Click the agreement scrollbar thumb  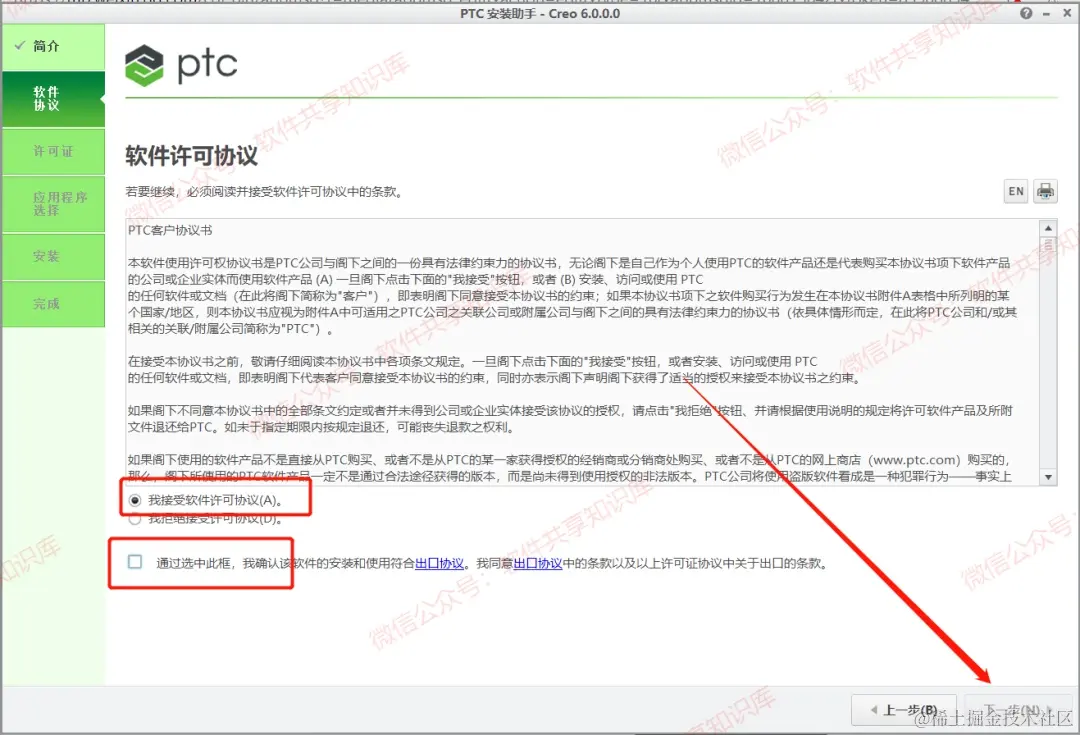[x=1048, y=245]
